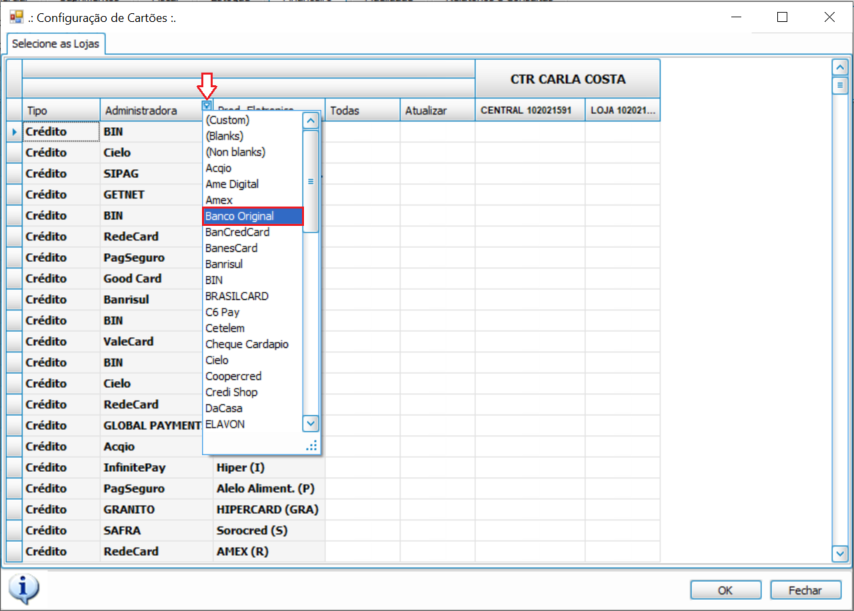Viewport: 854px width, 611px height.
Task: Select the SIPAG administradora cell
Action: click(151, 174)
